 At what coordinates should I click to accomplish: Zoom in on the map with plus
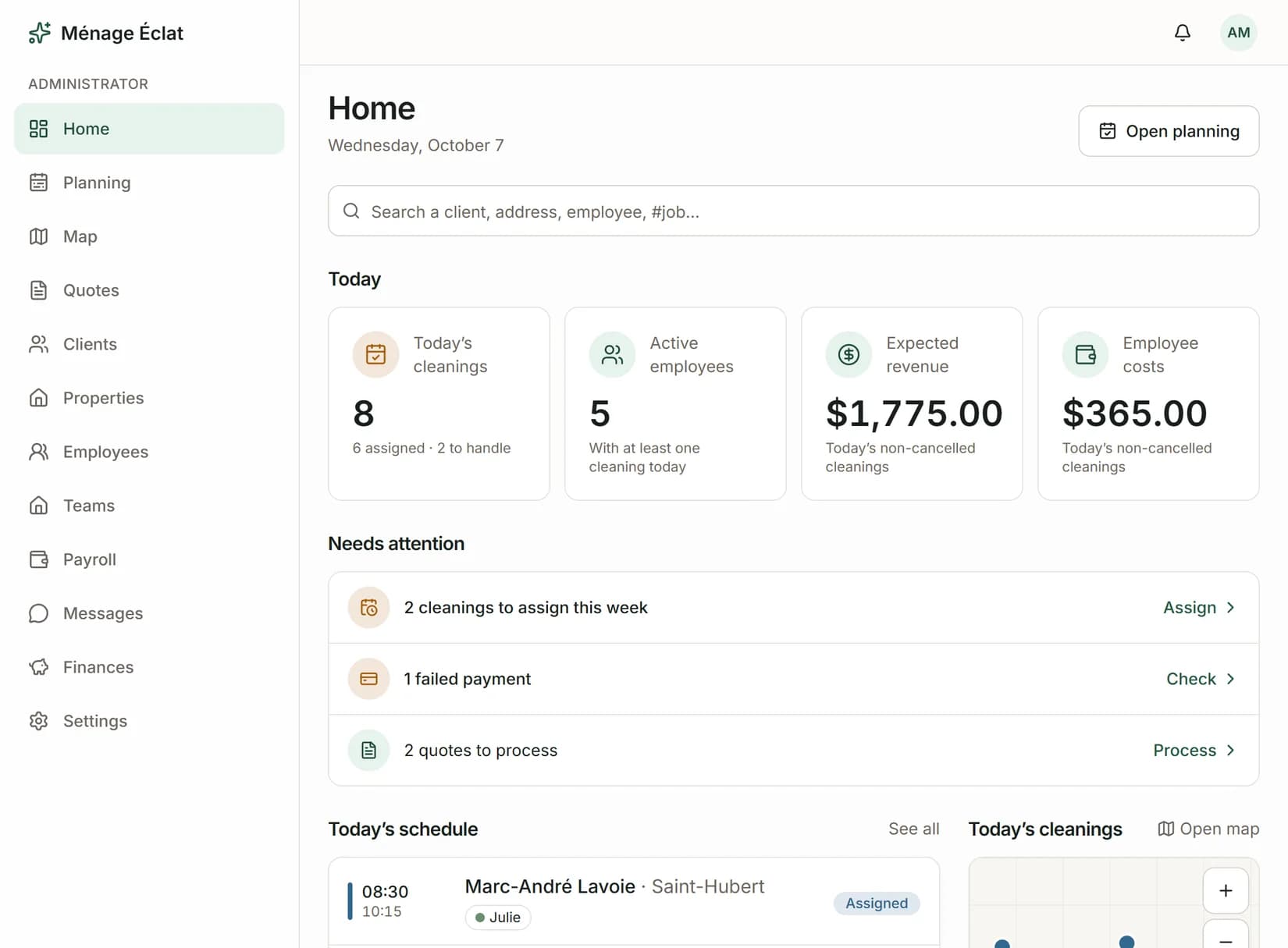tap(1226, 891)
